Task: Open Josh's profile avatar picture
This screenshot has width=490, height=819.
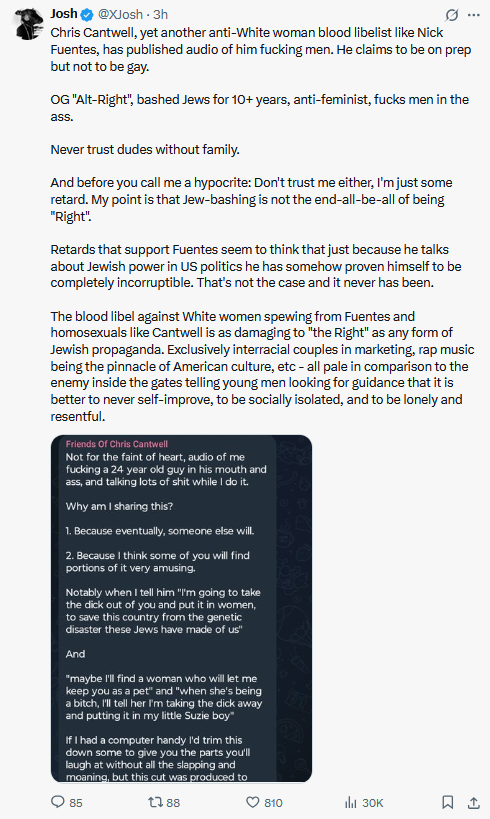Action: click(x=28, y=24)
